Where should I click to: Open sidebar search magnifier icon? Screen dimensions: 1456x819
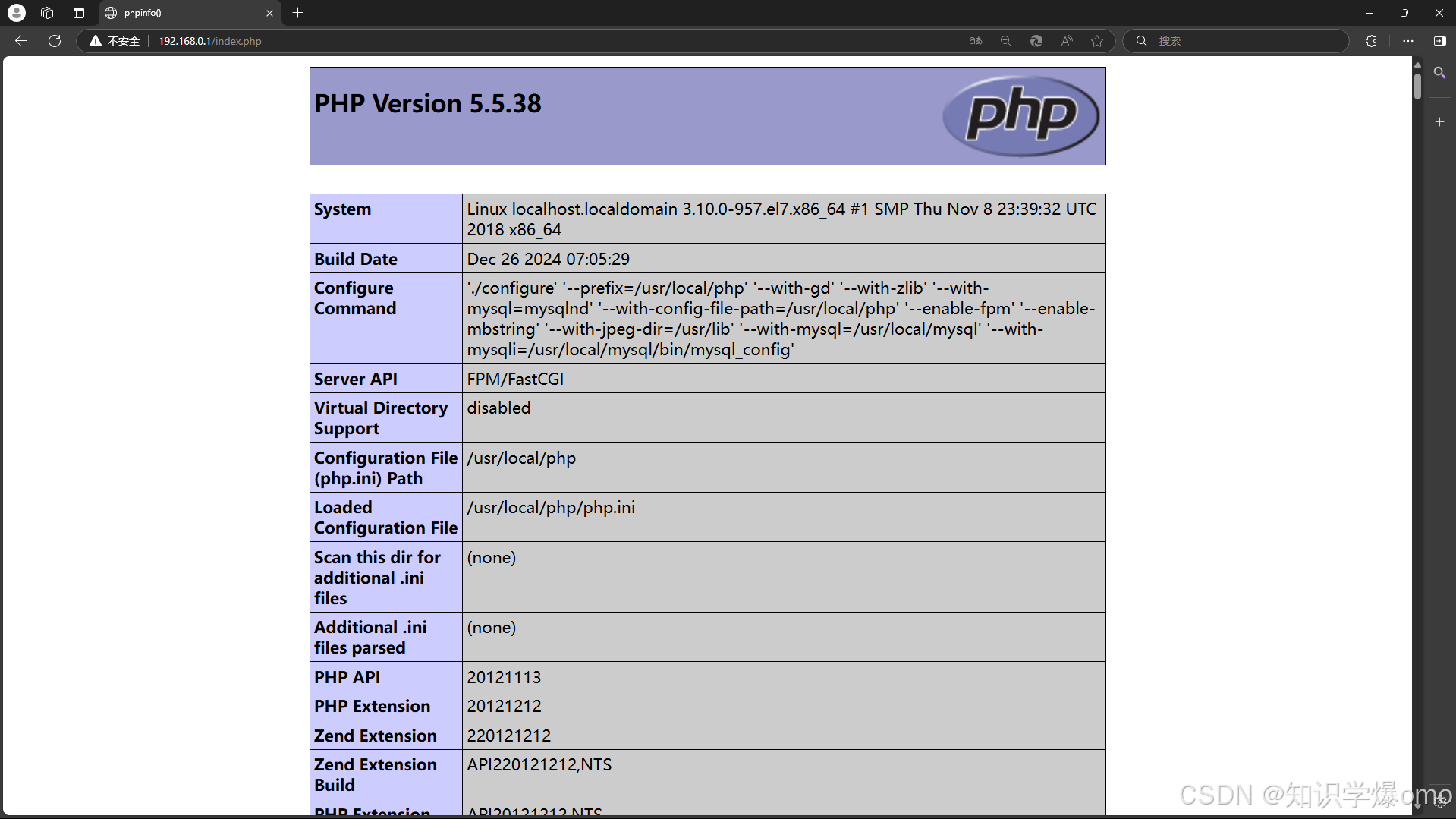[1439, 73]
